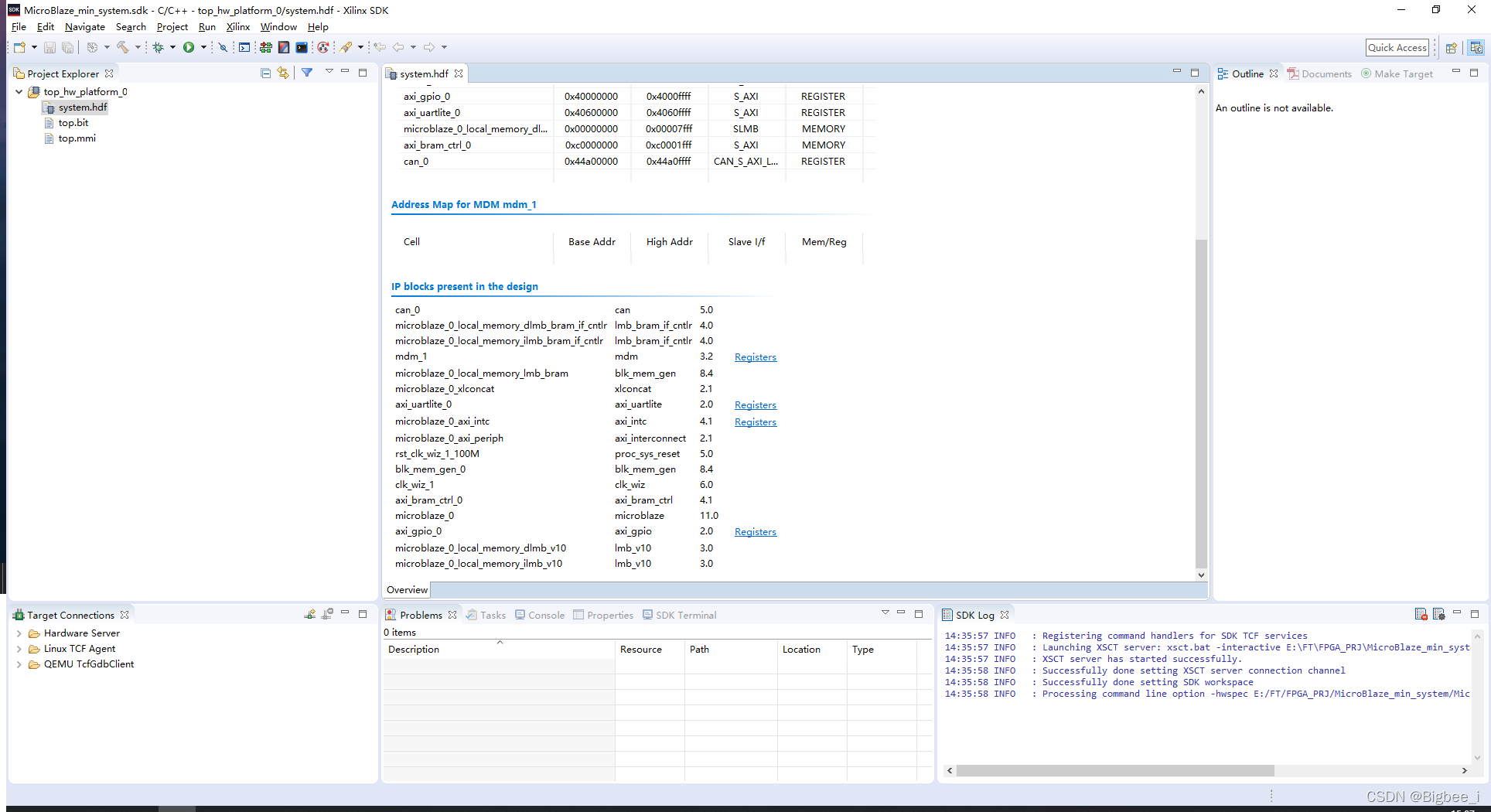Toggle Link with Editor in Project Explorer
Screen dimensions: 1491x812
pyautogui.click(x=284, y=73)
